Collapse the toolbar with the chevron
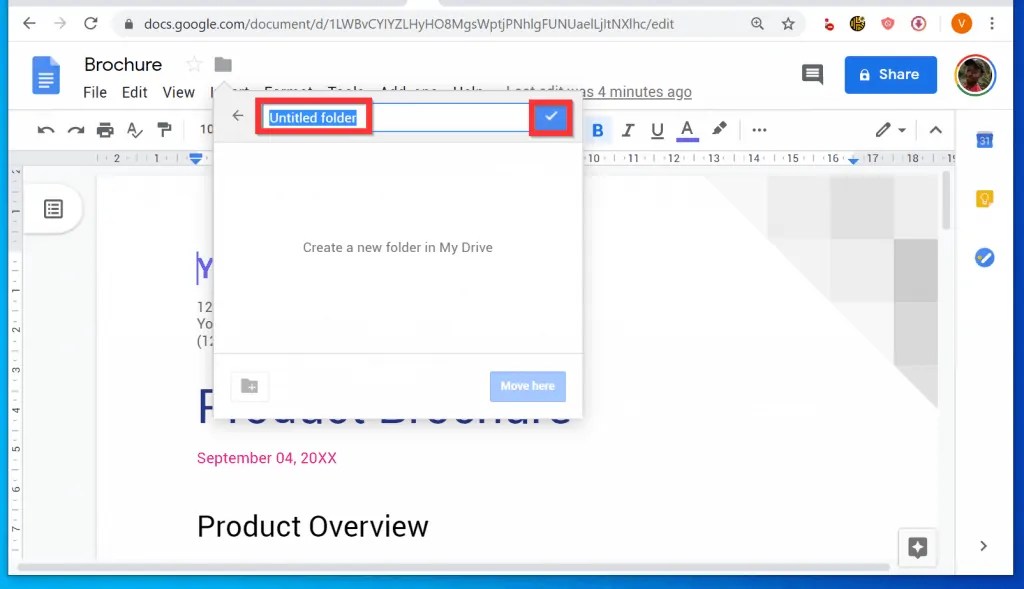Screen dimensions: 1024x589 pyautogui.click(x=936, y=130)
